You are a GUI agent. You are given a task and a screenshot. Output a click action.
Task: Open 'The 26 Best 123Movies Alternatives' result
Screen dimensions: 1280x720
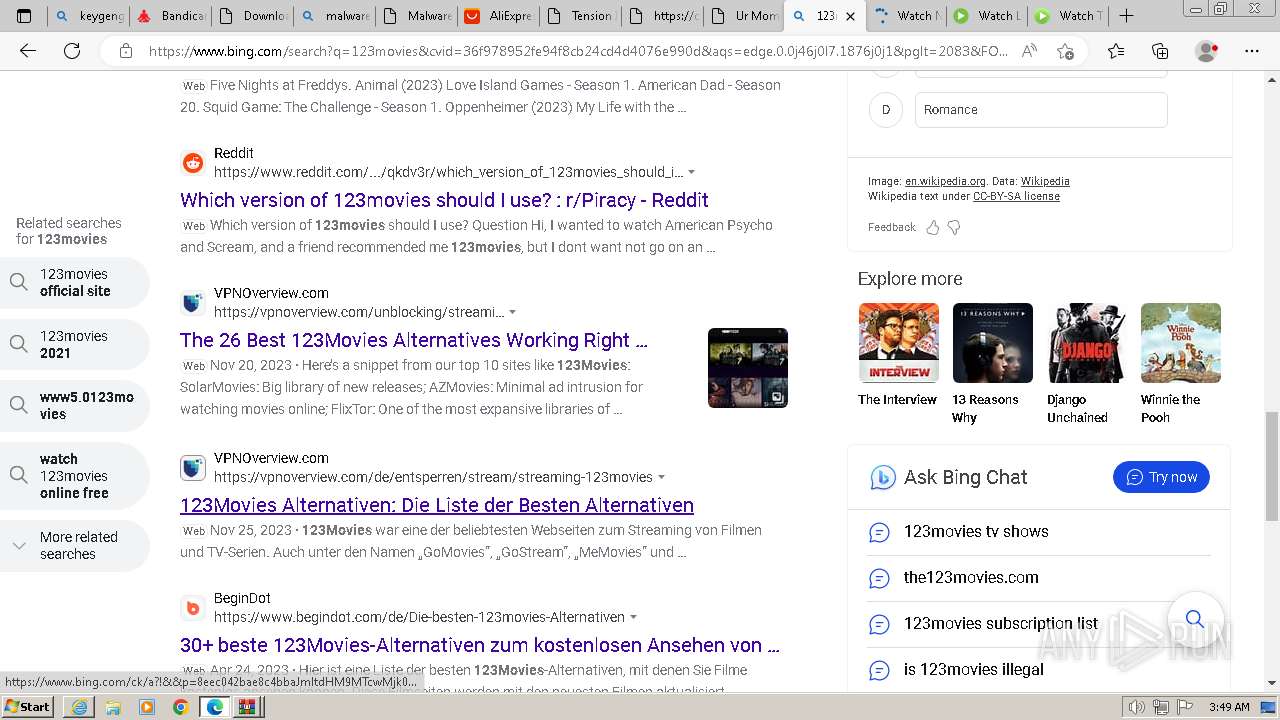tap(414, 340)
